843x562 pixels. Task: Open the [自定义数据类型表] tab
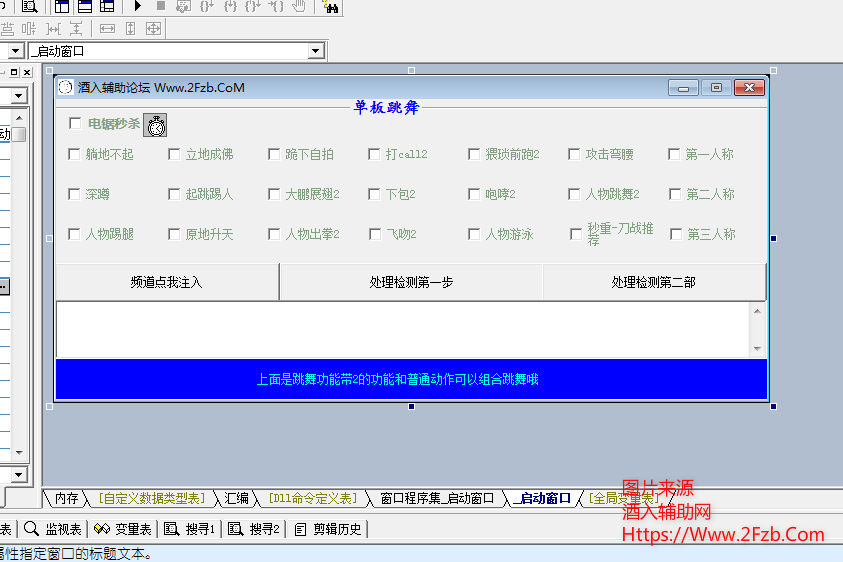click(x=152, y=499)
